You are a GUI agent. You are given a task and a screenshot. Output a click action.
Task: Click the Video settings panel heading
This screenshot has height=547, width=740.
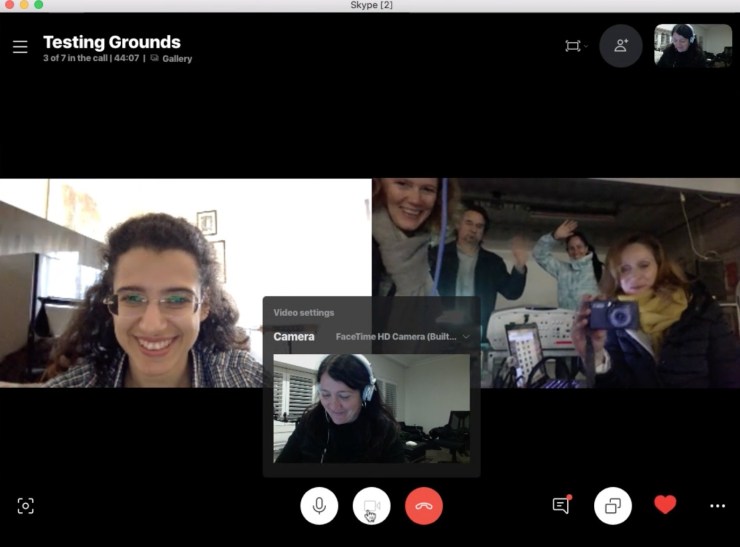click(x=304, y=313)
